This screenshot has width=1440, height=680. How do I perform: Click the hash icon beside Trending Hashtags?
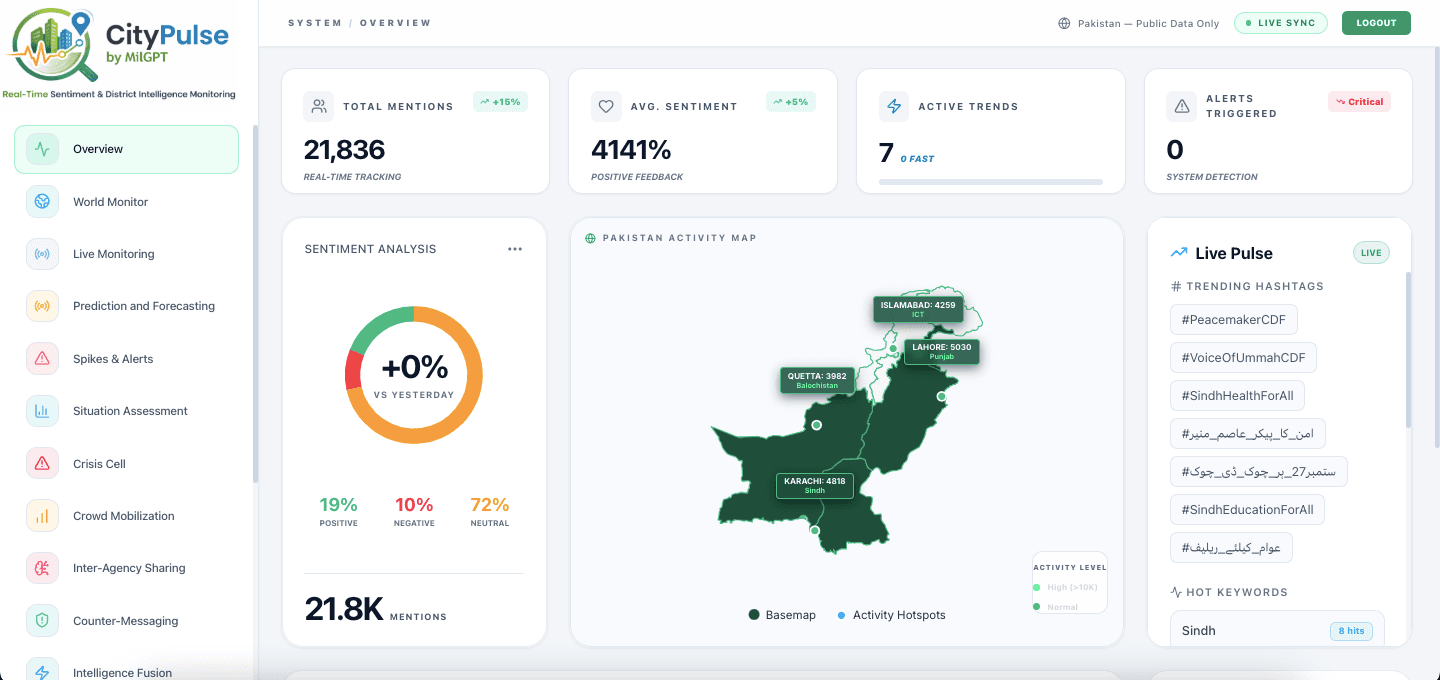point(1176,286)
